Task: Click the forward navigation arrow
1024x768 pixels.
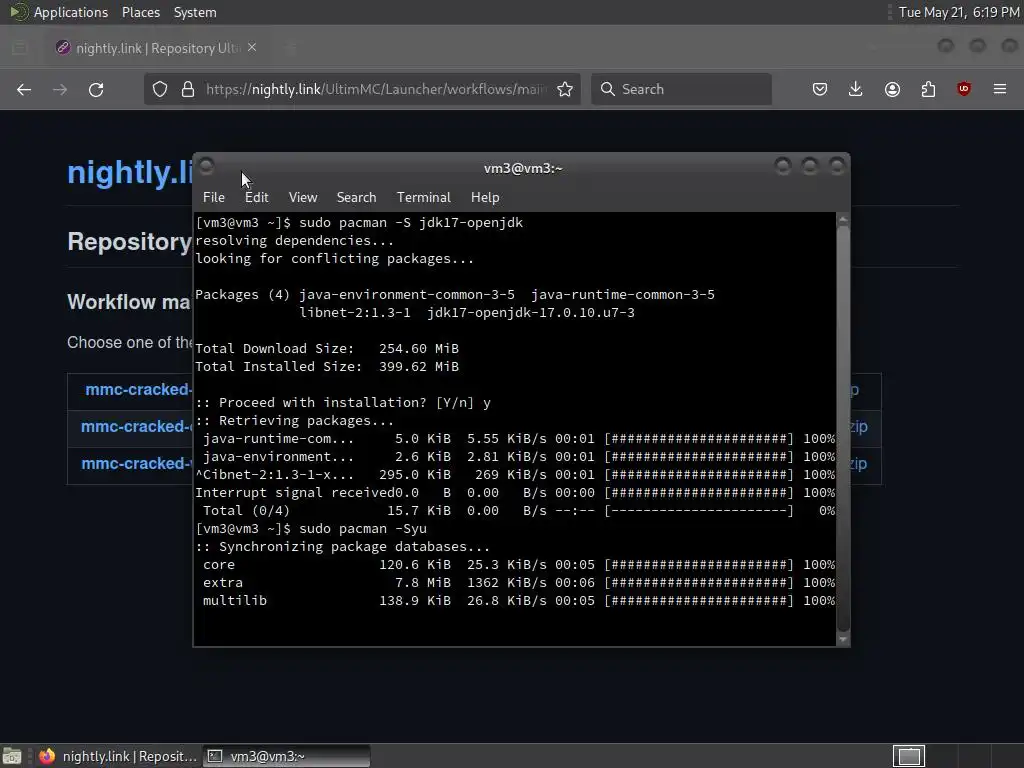Action: pos(60,89)
